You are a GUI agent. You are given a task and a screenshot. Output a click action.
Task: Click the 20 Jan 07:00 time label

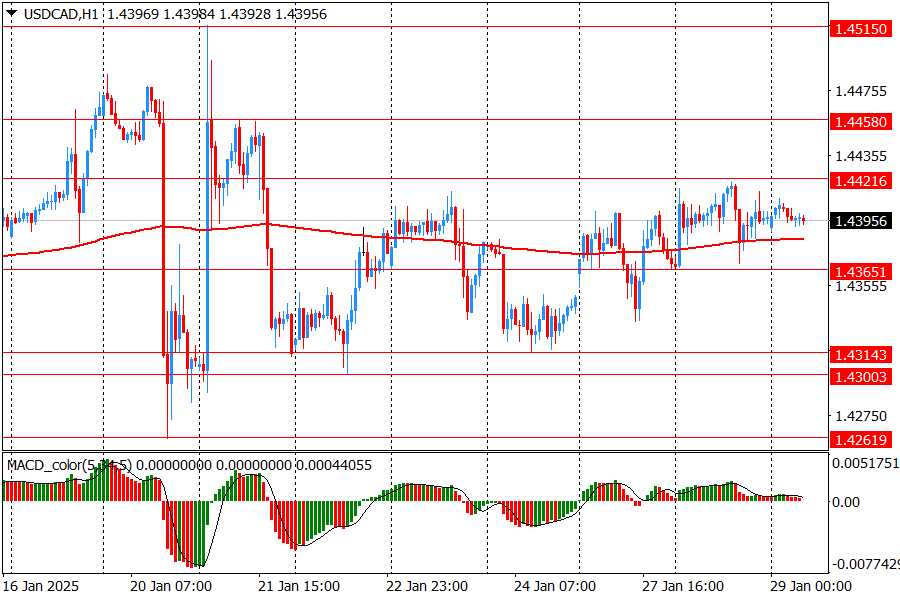(x=171, y=586)
